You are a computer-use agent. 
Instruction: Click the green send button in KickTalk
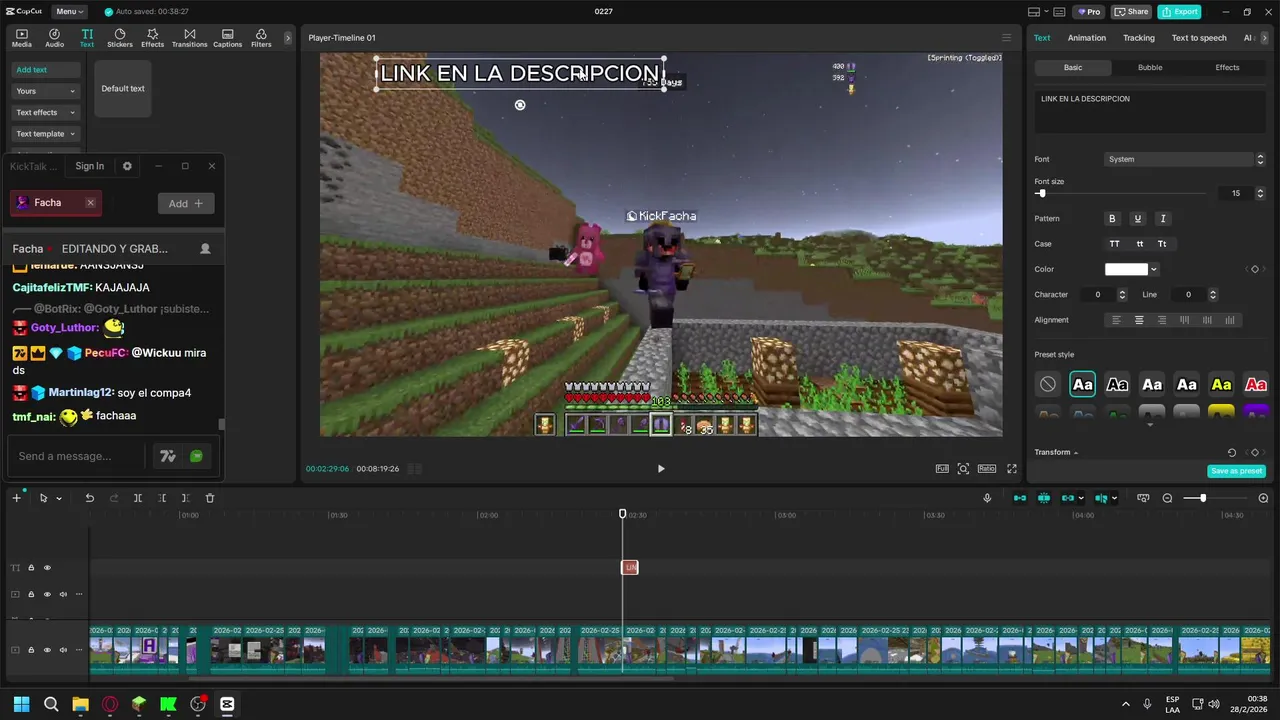[196, 456]
